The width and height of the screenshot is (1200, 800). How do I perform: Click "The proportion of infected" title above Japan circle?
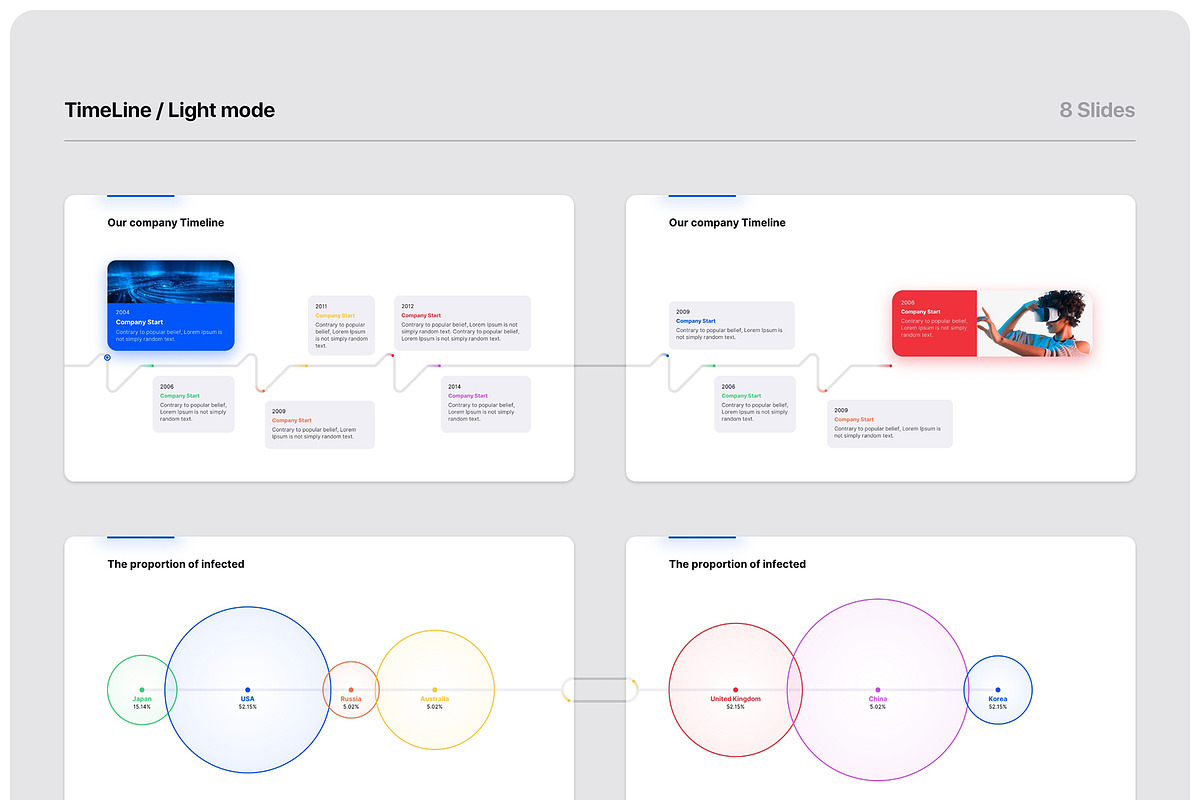pyautogui.click(x=176, y=564)
